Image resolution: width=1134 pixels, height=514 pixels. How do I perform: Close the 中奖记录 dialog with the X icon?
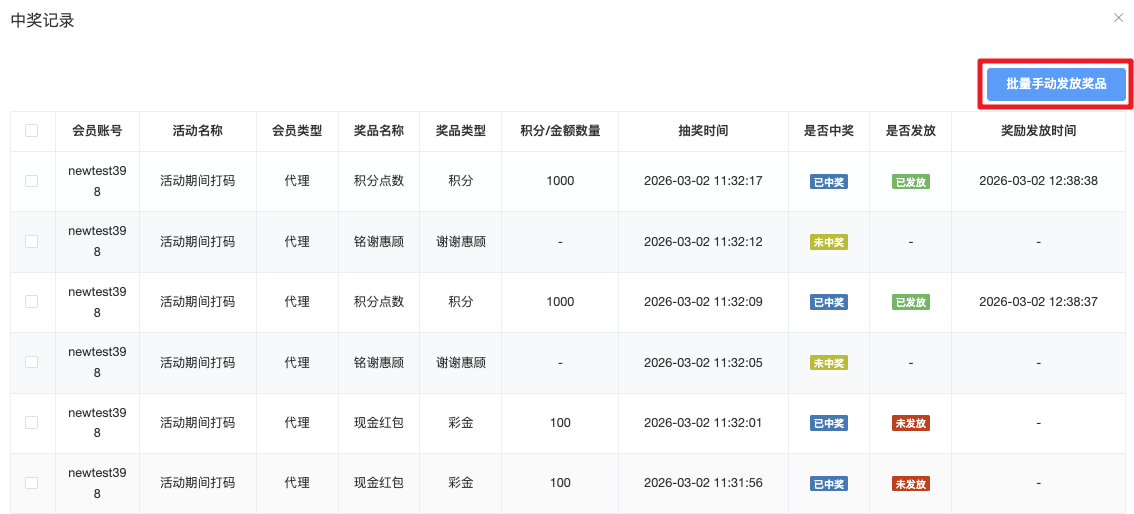1118,18
